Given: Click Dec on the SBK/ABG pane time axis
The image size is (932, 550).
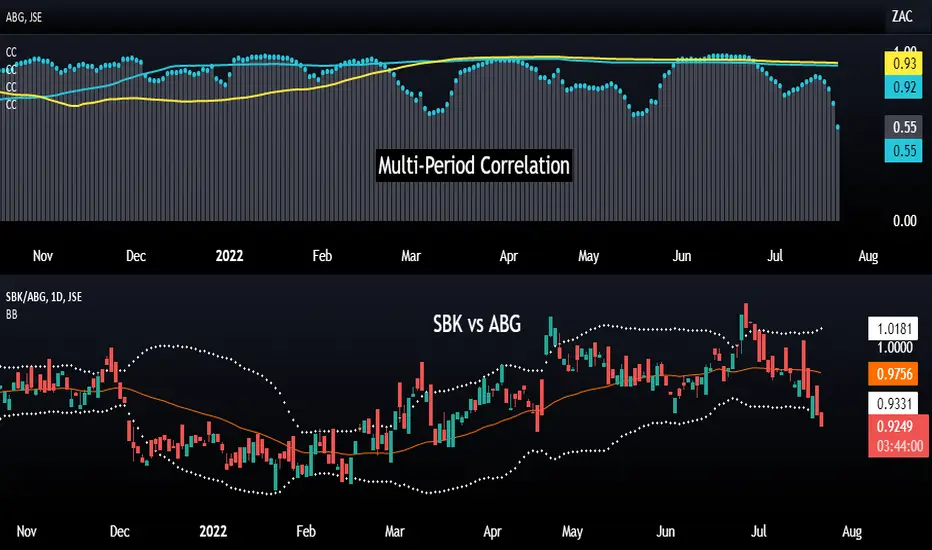Looking at the screenshot, I should click(119, 532).
